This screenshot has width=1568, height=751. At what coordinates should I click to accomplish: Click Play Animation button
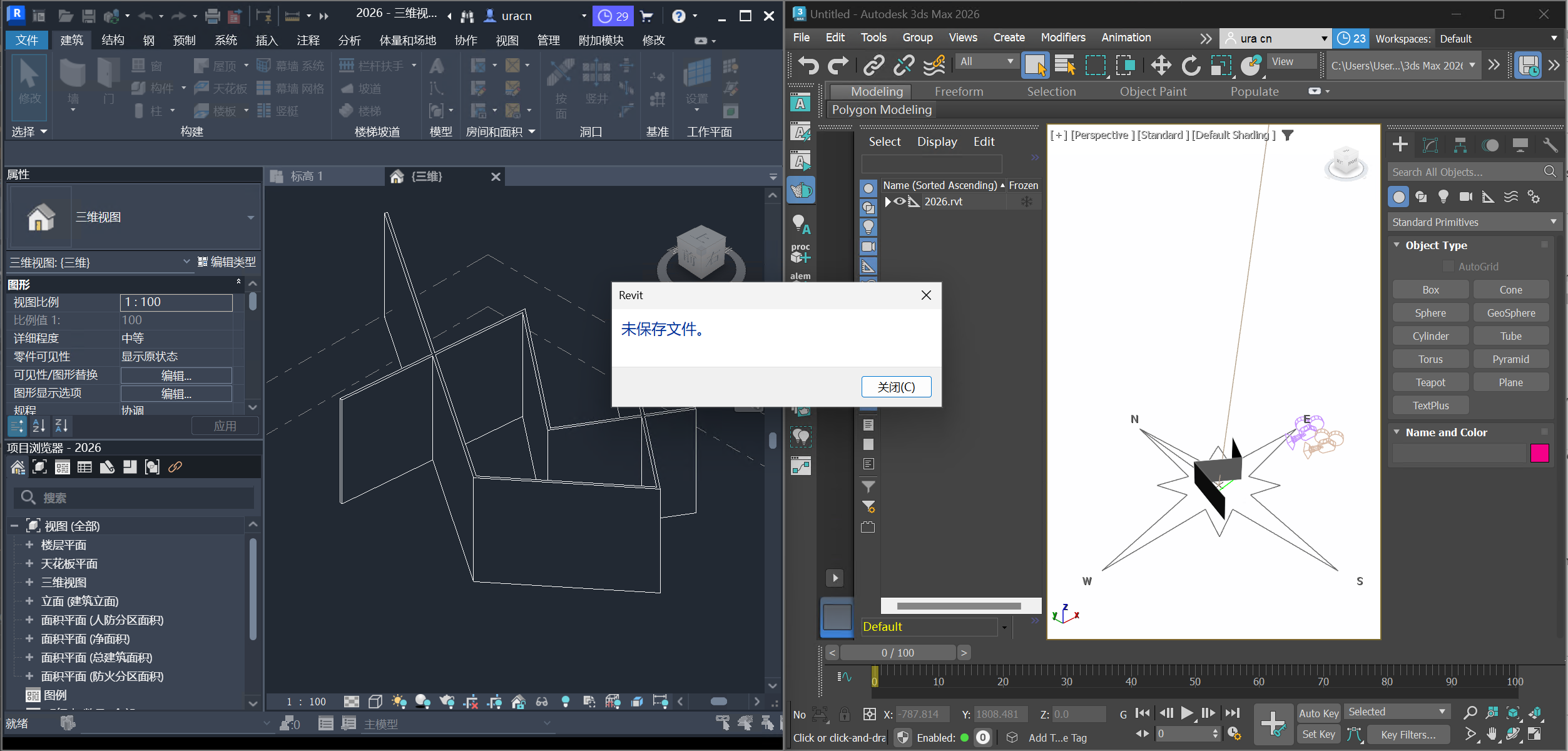pos(1186,713)
